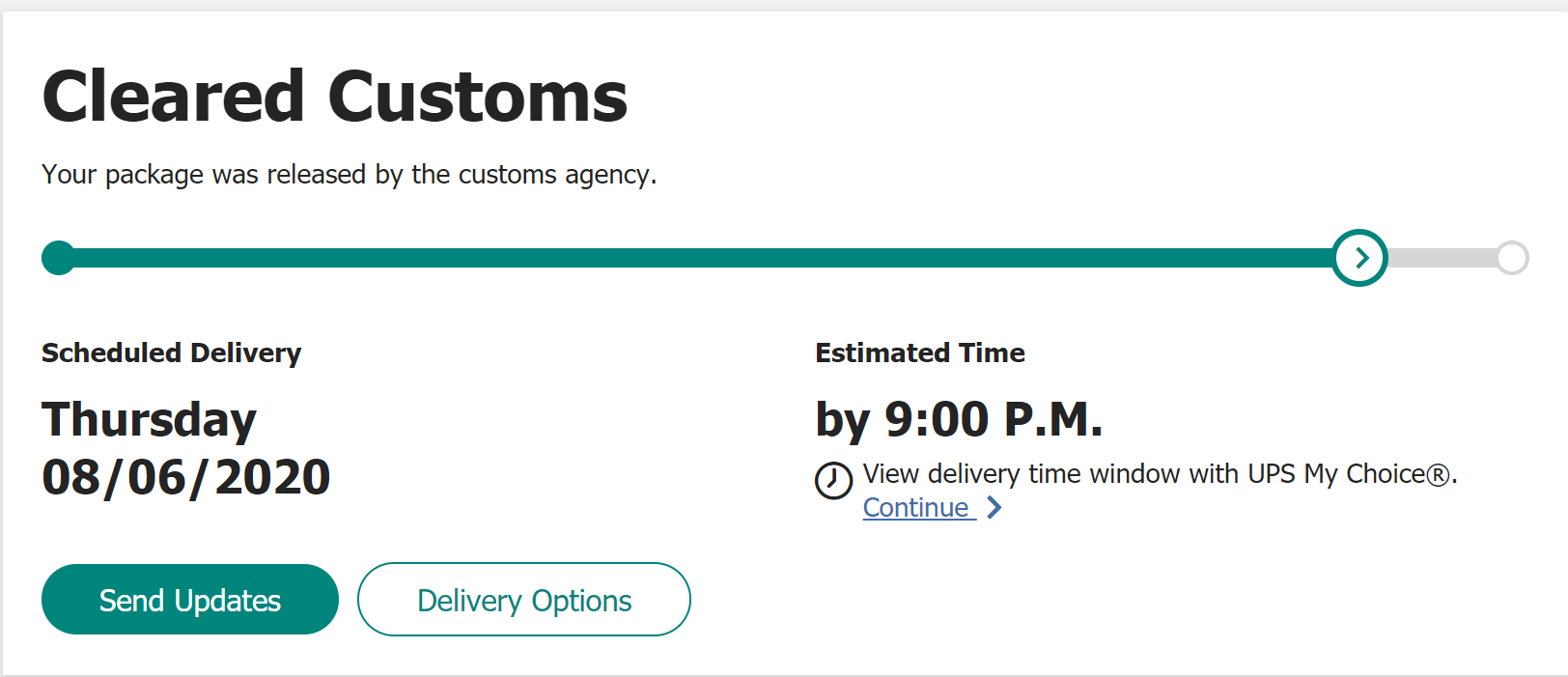
Task: Click the gray unfilled progress segment
Action: tap(1442, 258)
